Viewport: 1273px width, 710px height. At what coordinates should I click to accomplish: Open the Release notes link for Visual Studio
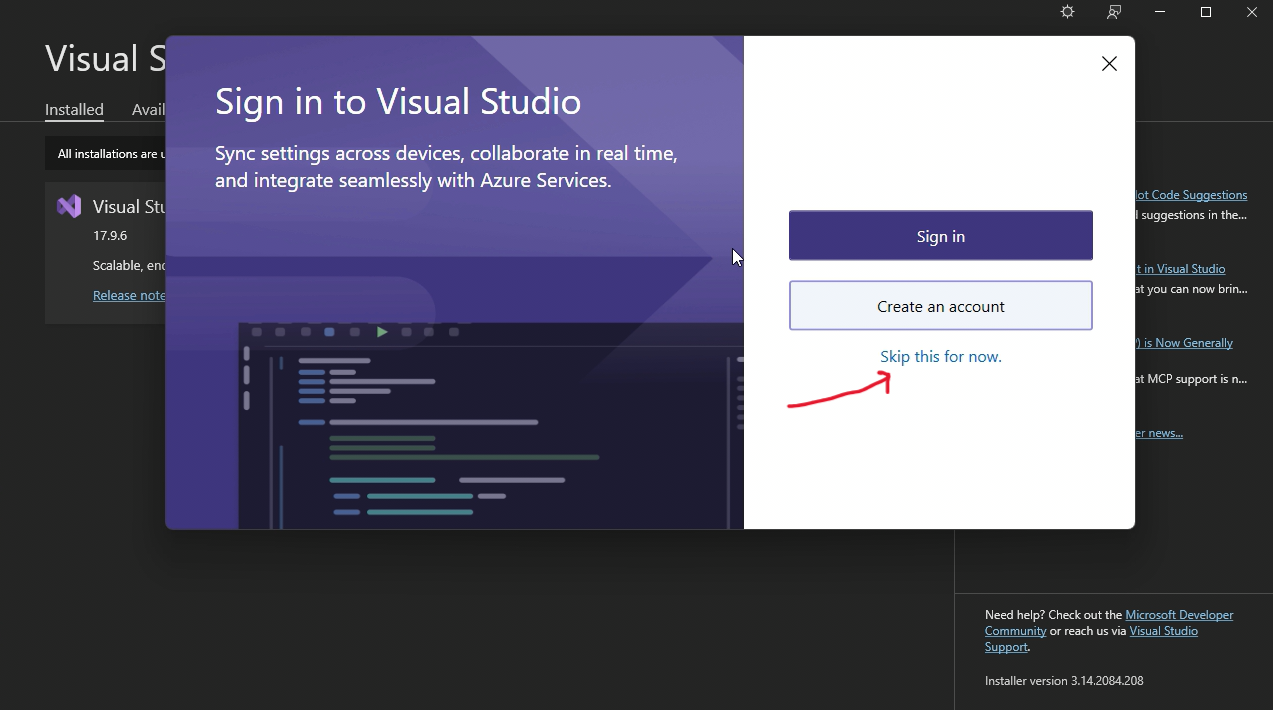coord(129,295)
